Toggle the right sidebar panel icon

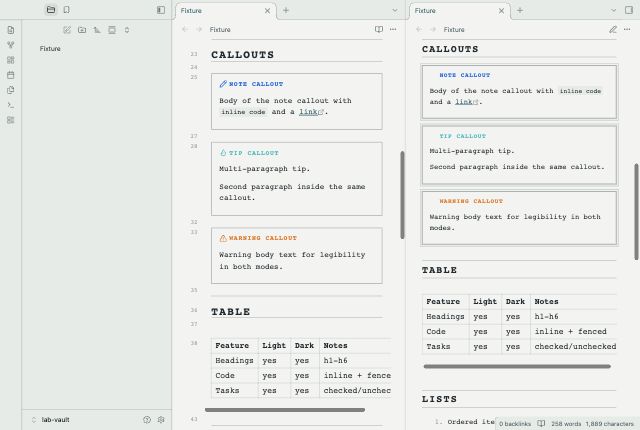click(629, 10)
